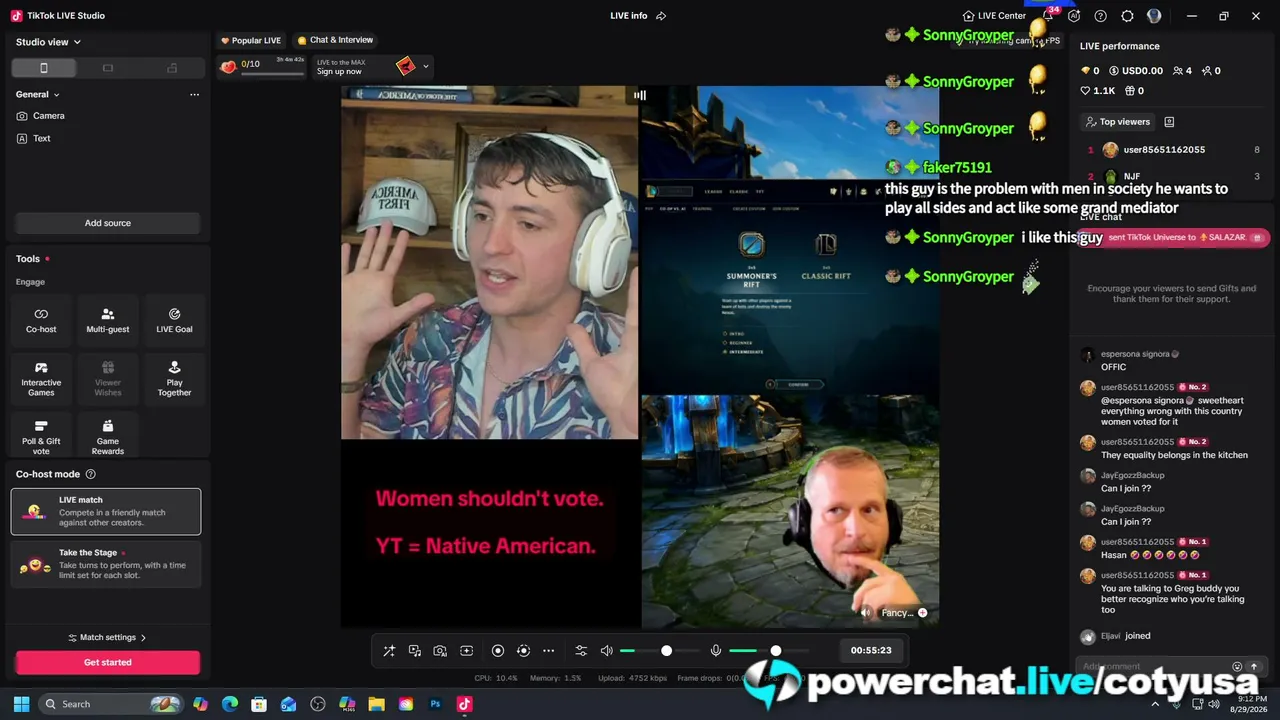Select portrait phone layout view
1280x720 pixels.
[x=44, y=68]
